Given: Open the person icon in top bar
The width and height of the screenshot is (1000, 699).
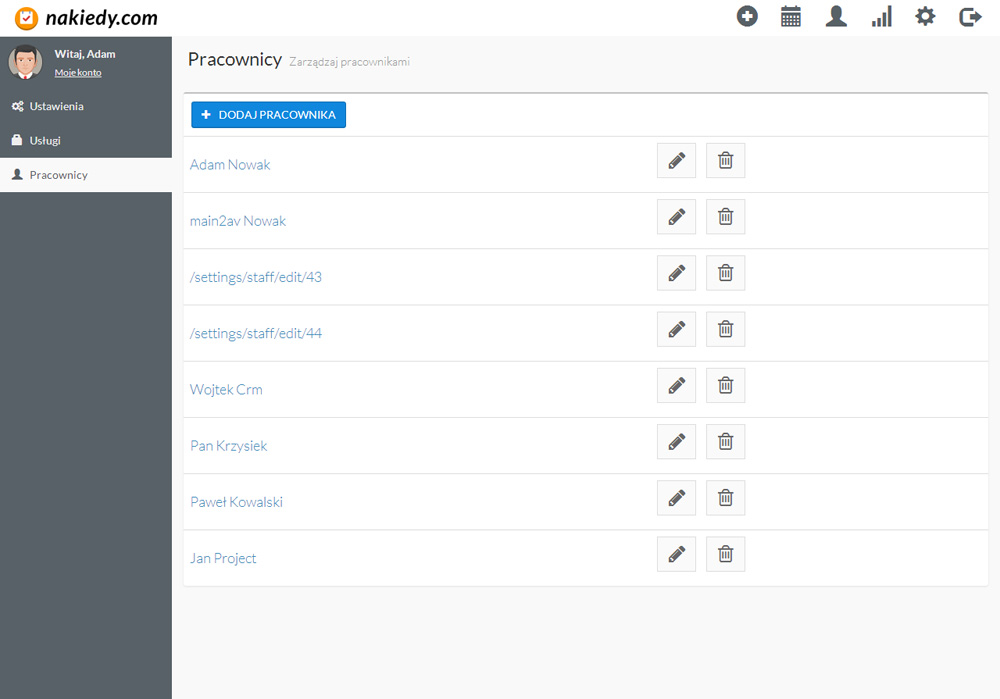Looking at the screenshot, I should pos(836,17).
